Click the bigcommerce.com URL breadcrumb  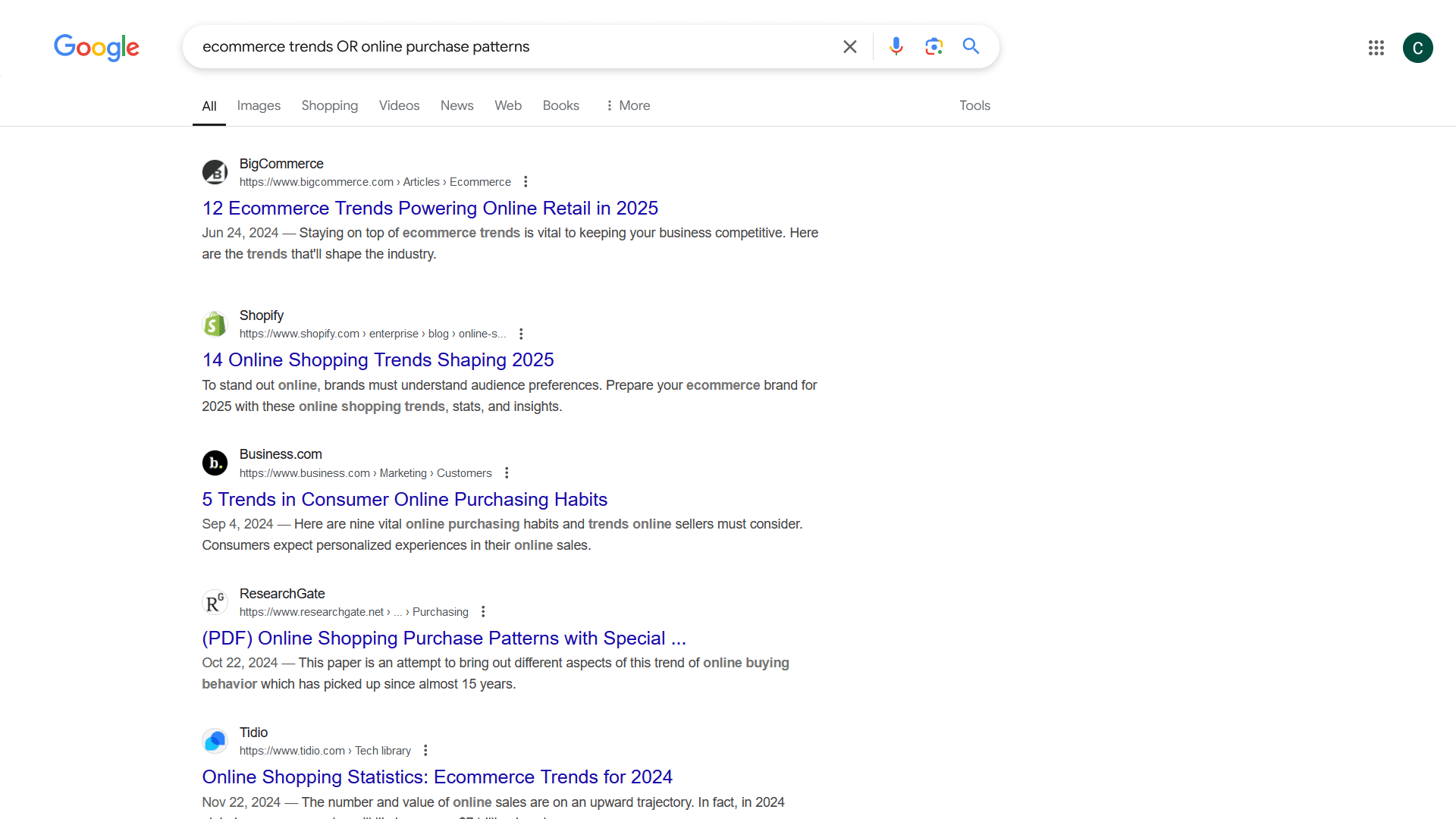[375, 182]
